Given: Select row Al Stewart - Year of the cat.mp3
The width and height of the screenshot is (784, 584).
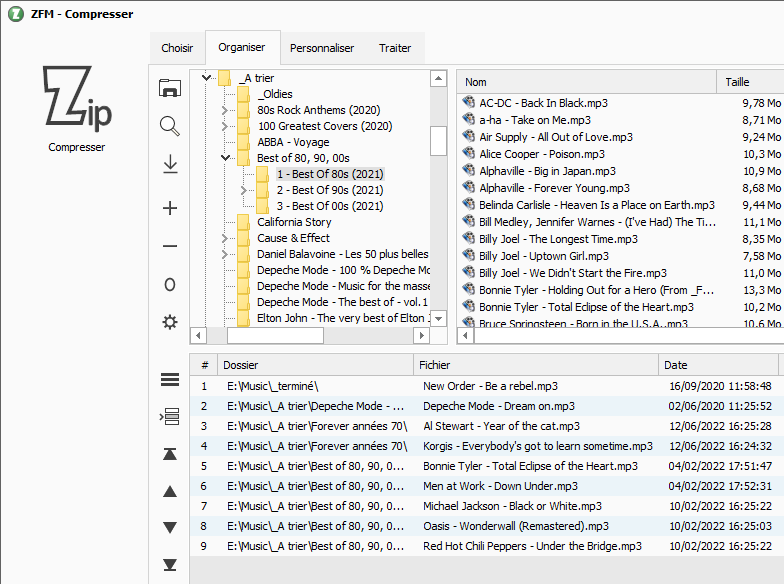Looking at the screenshot, I should pyautogui.click(x=486, y=426).
